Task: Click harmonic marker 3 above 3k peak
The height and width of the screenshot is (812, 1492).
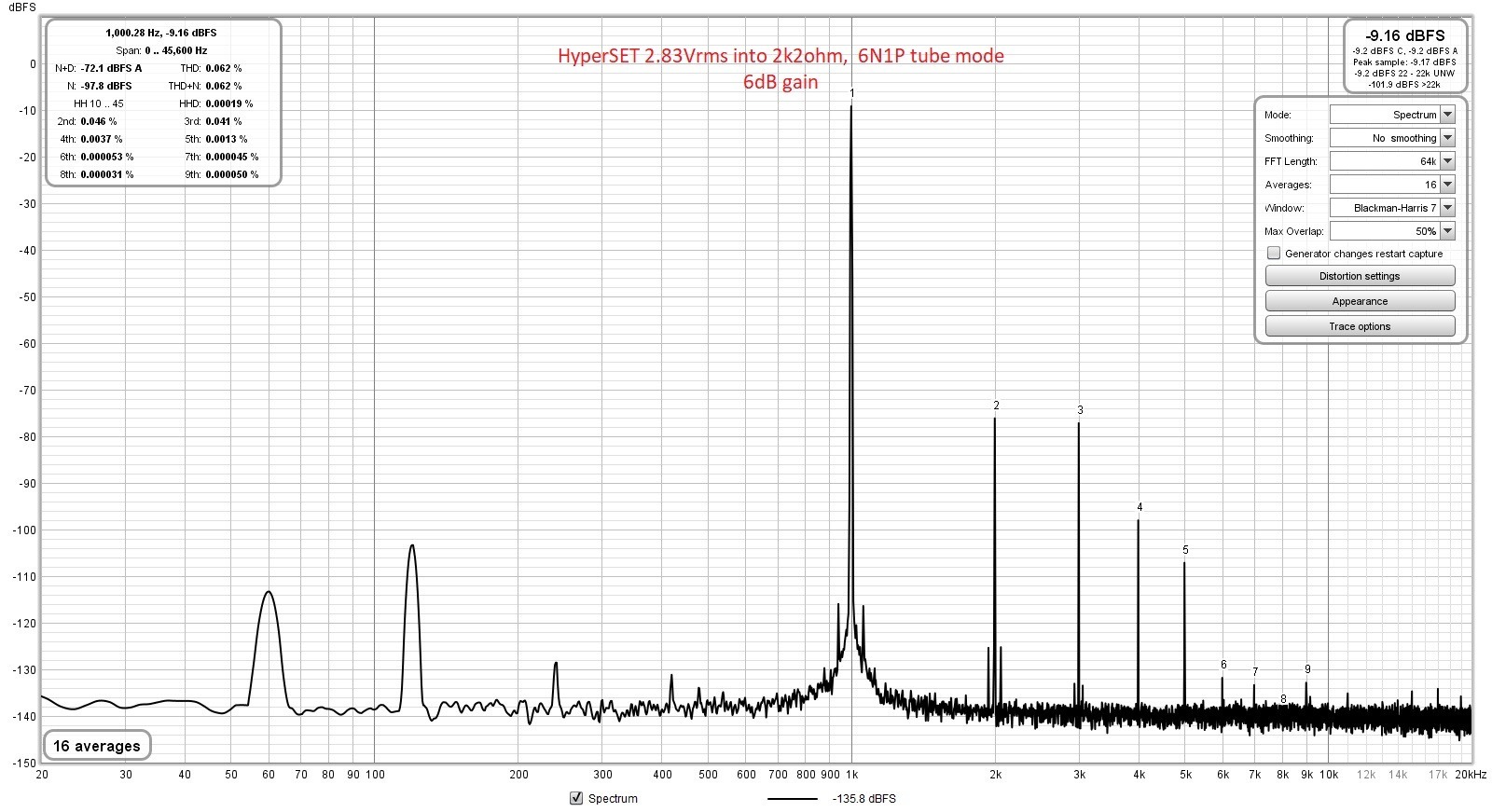Action: click(1080, 410)
